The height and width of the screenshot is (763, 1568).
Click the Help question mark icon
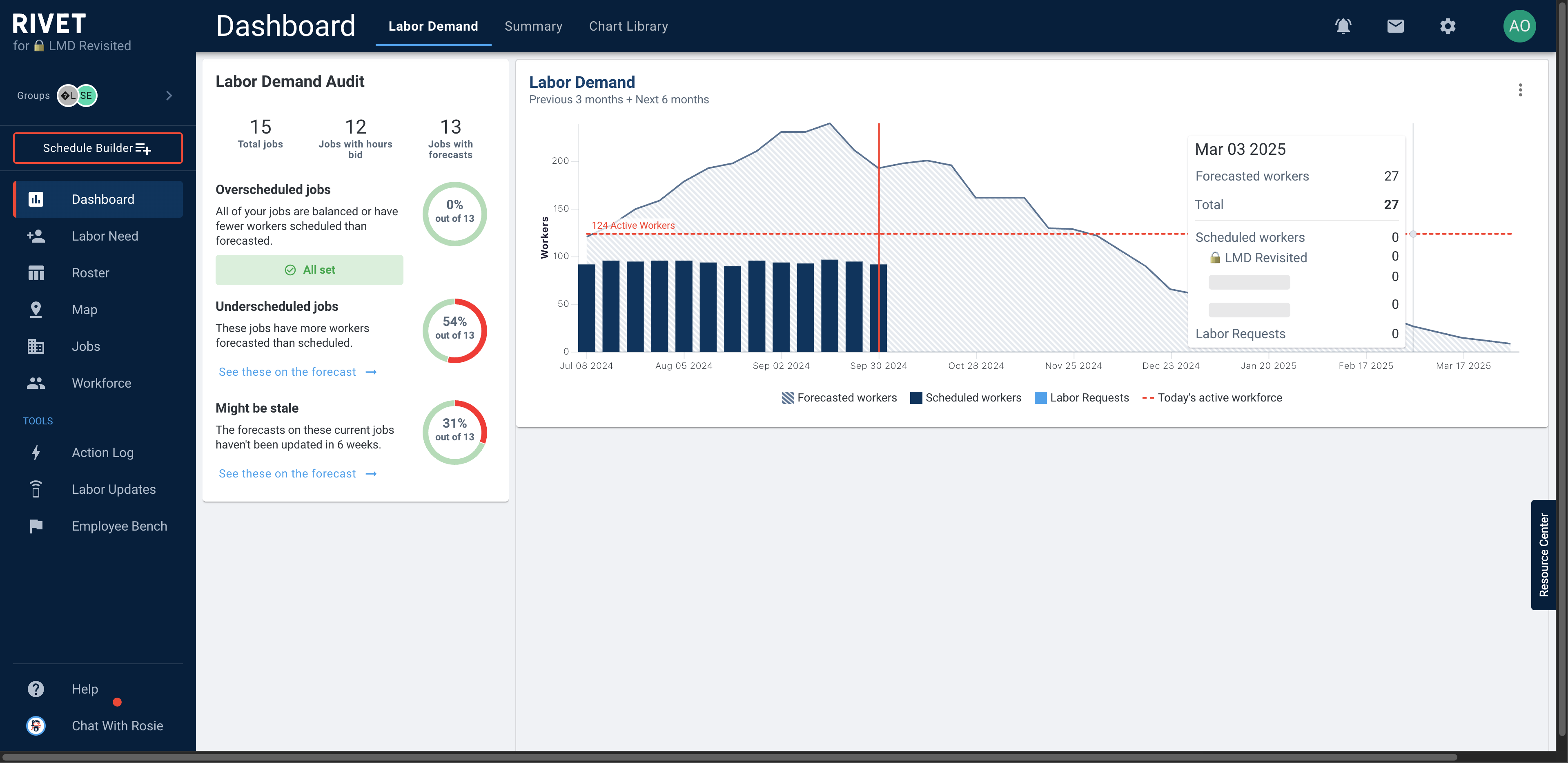(x=36, y=689)
